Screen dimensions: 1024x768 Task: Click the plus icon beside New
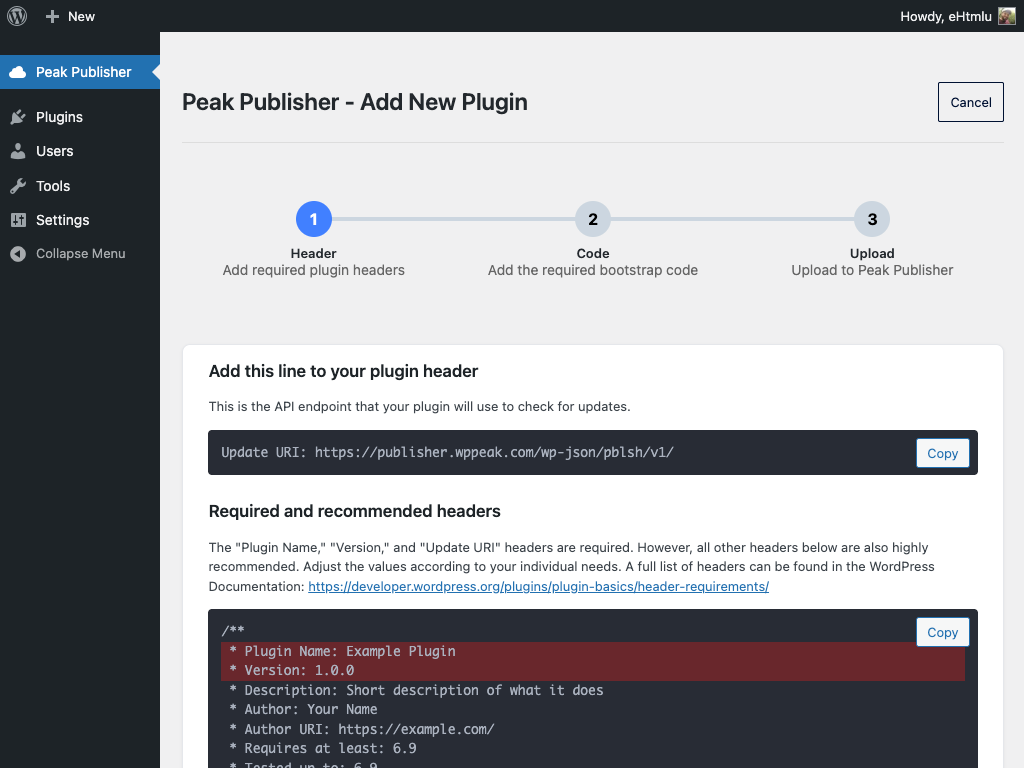(53, 16)
